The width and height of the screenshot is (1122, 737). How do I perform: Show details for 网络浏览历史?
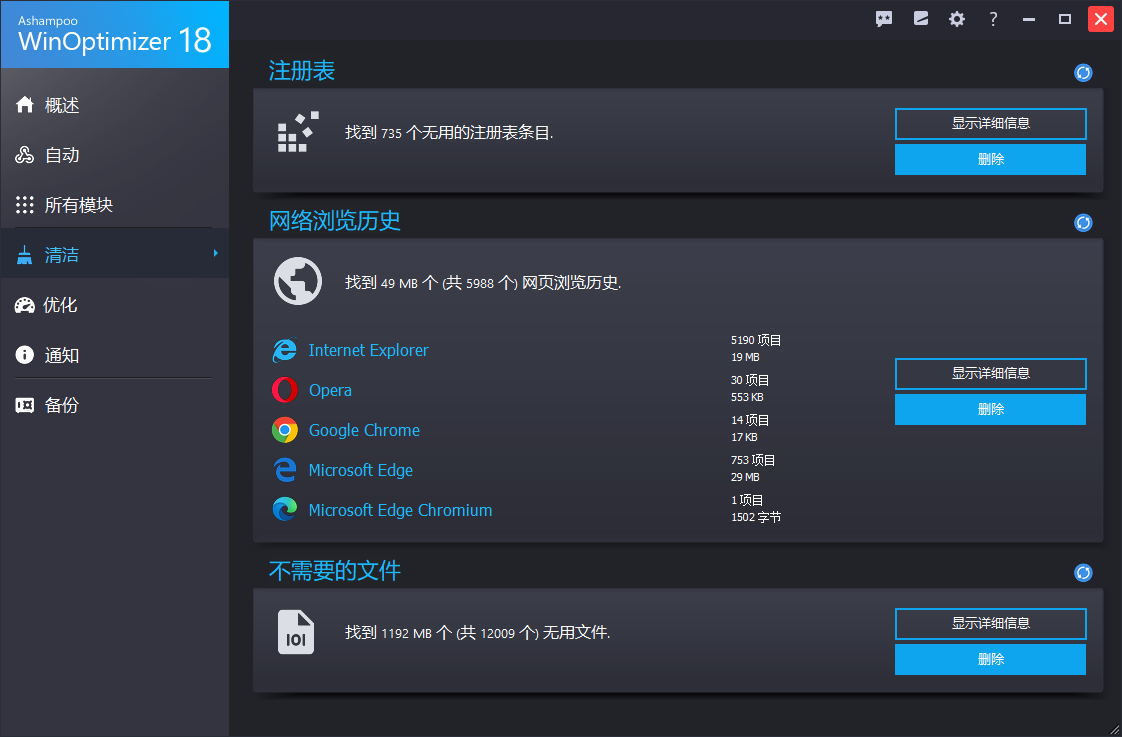pyautogui.click(x=990, y=374)
